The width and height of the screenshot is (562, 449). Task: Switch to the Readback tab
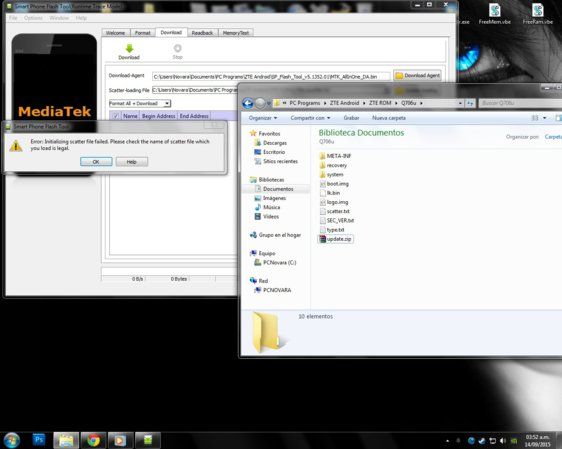pos(202,33)
